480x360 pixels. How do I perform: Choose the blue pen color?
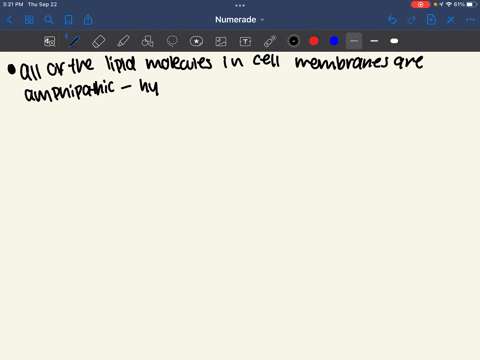click(334, 41)
